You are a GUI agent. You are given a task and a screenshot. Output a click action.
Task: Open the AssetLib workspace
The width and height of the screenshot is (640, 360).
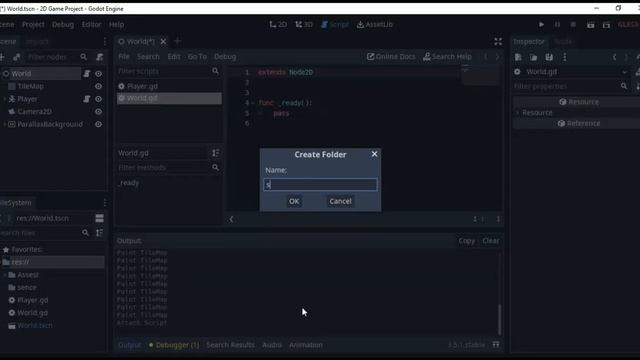coord(375,24)
